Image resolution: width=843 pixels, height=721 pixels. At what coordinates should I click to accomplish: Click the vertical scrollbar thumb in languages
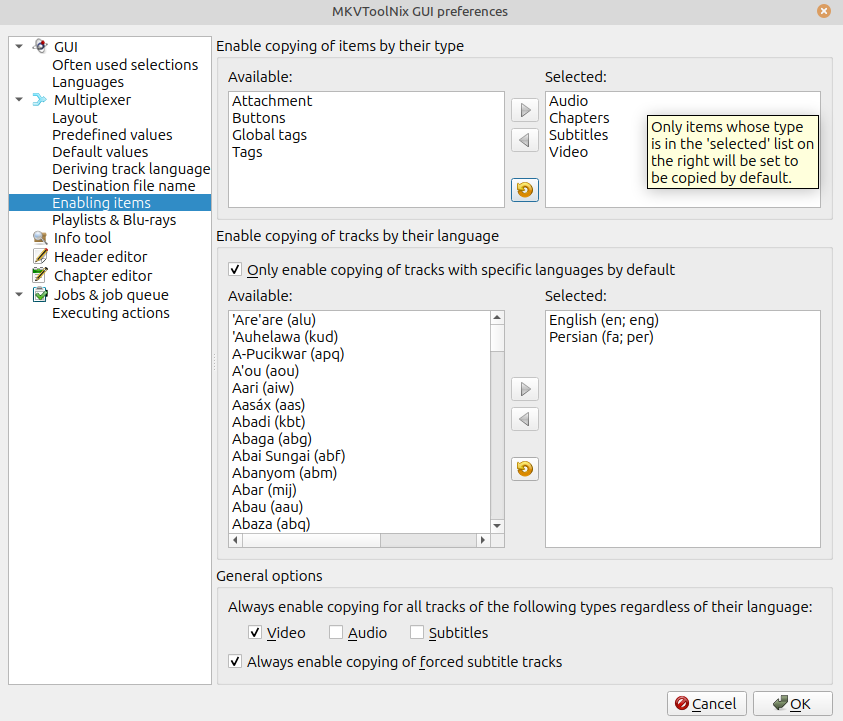point(497,338)
